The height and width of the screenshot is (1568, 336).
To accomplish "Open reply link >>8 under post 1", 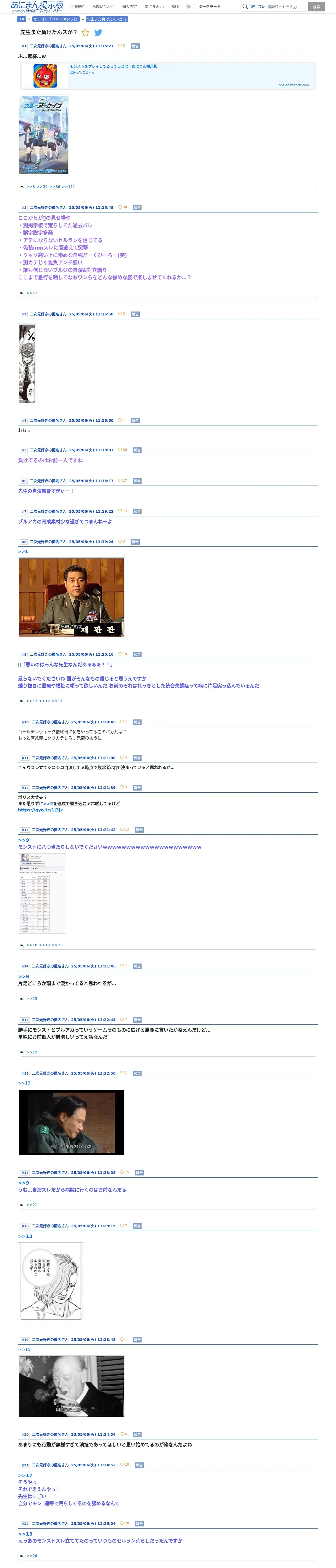I will tap(31, 187).
